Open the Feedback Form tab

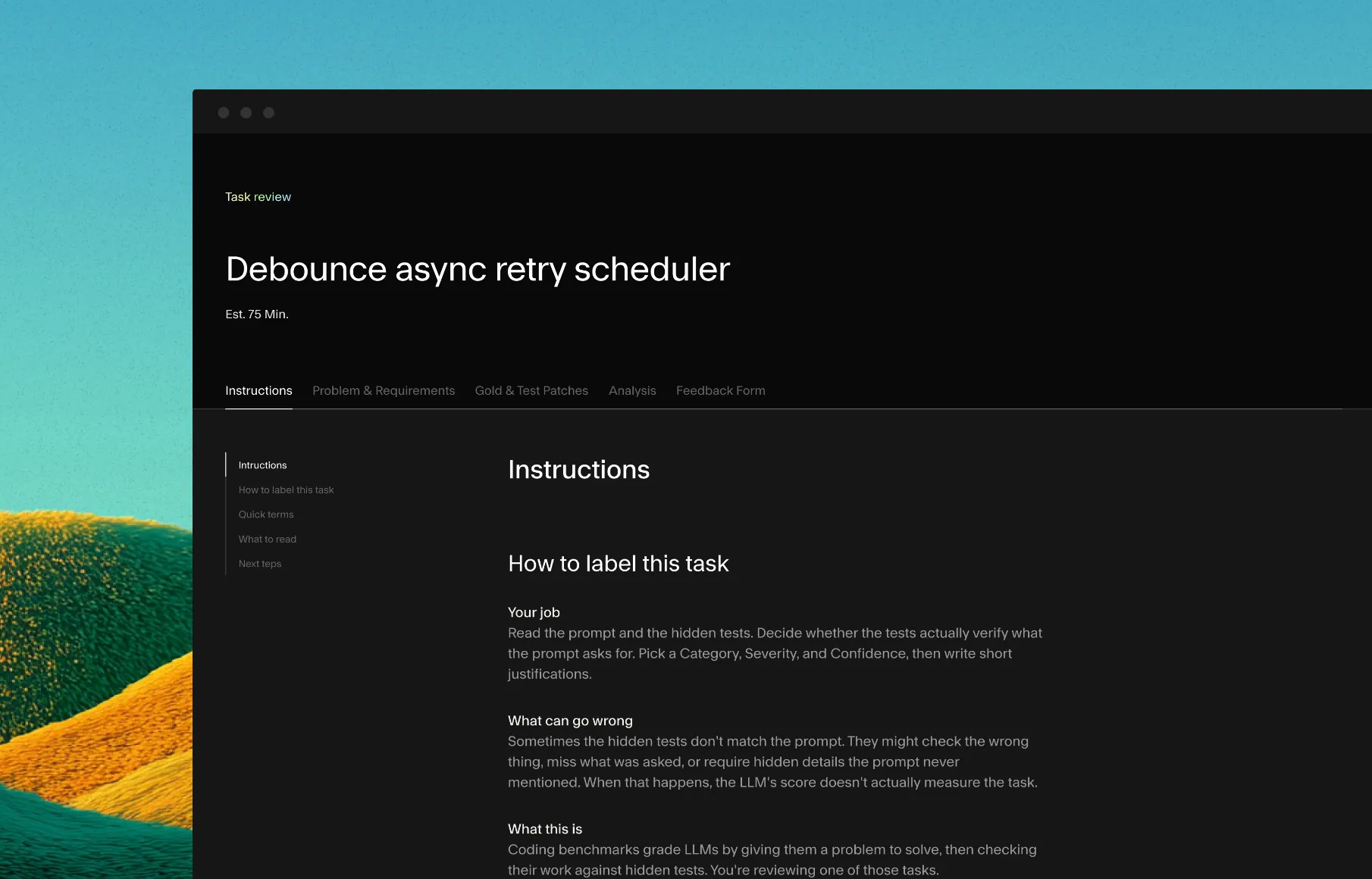(x=721, y=391)
